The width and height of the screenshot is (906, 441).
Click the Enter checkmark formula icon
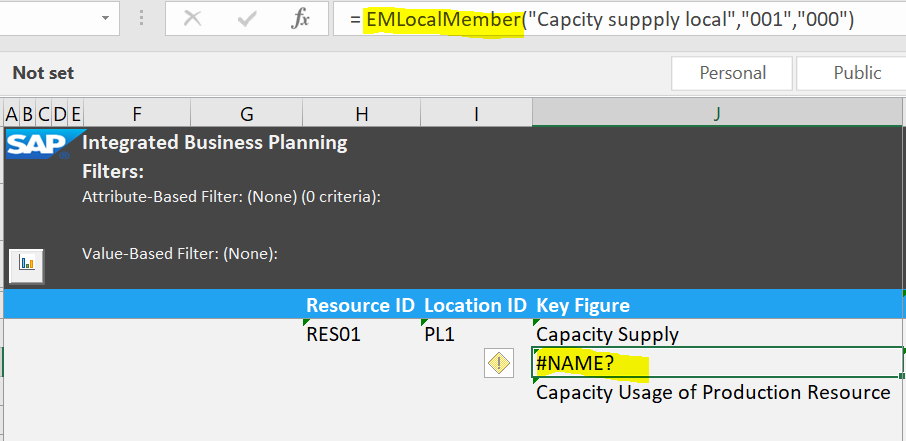(246, 20)
